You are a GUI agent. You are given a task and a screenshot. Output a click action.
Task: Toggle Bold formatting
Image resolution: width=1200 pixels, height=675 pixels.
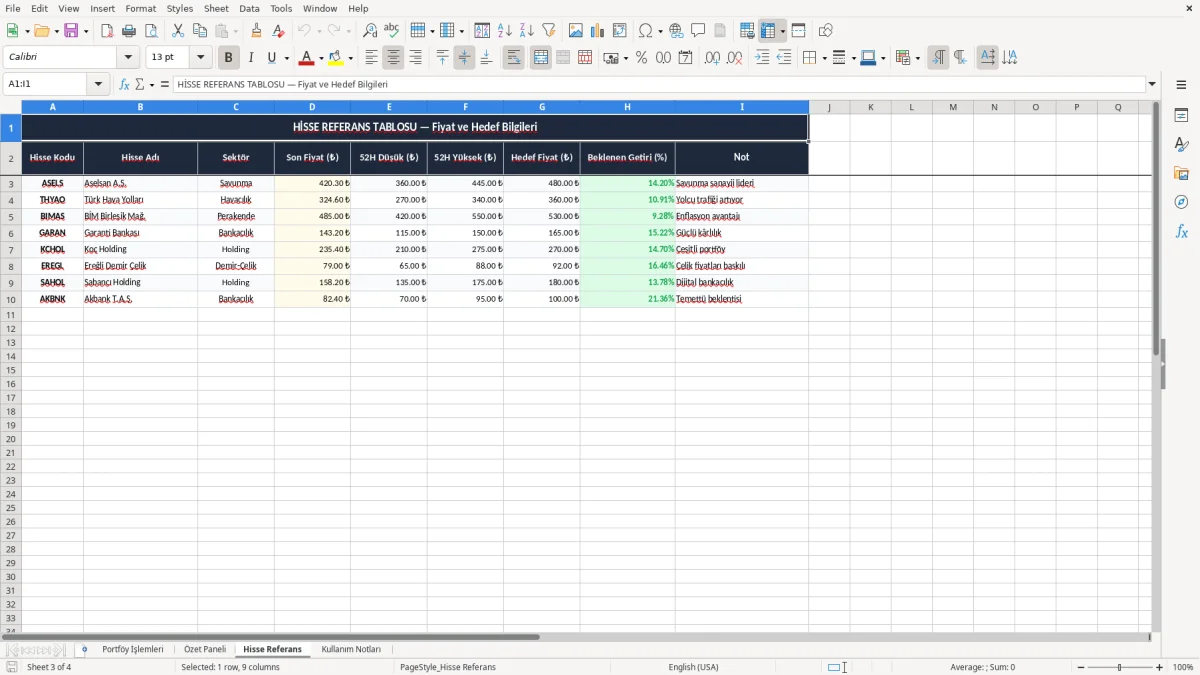[x=228, y=58]
